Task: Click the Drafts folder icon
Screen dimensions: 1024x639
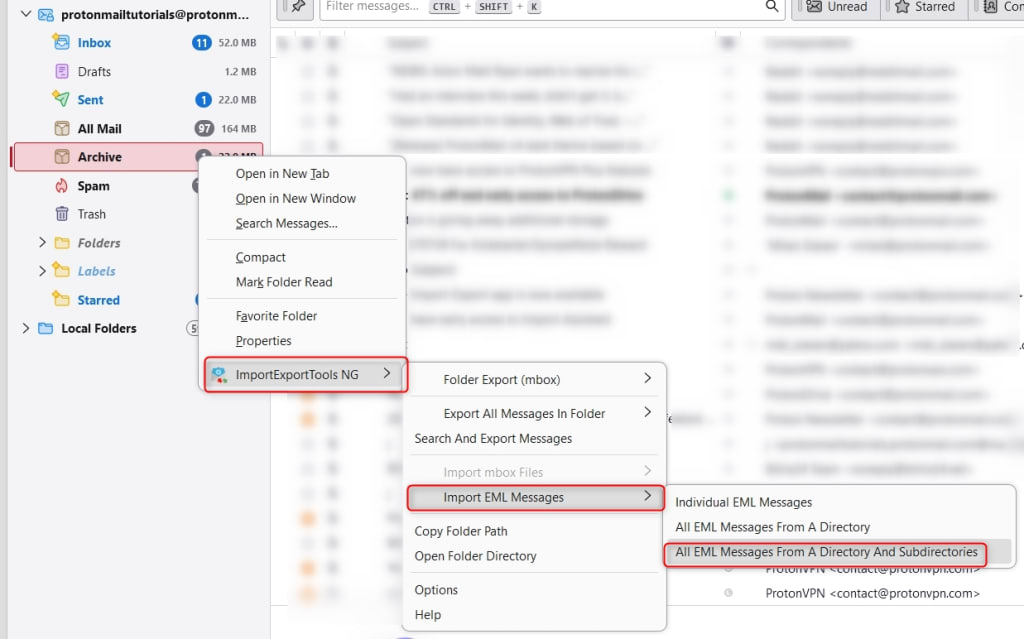Action: tap(61, 71)
